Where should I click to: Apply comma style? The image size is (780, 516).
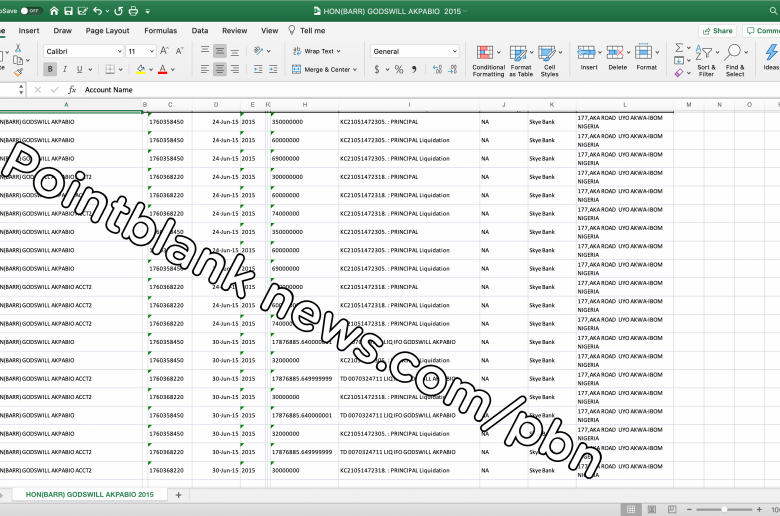tap(414, 69)
